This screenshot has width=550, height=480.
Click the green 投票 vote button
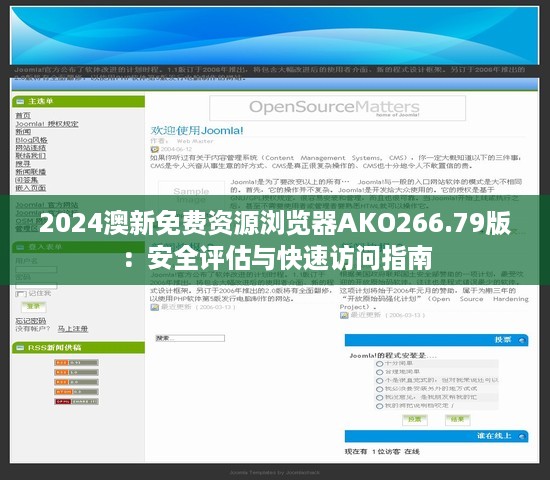(x=415, y=420)
